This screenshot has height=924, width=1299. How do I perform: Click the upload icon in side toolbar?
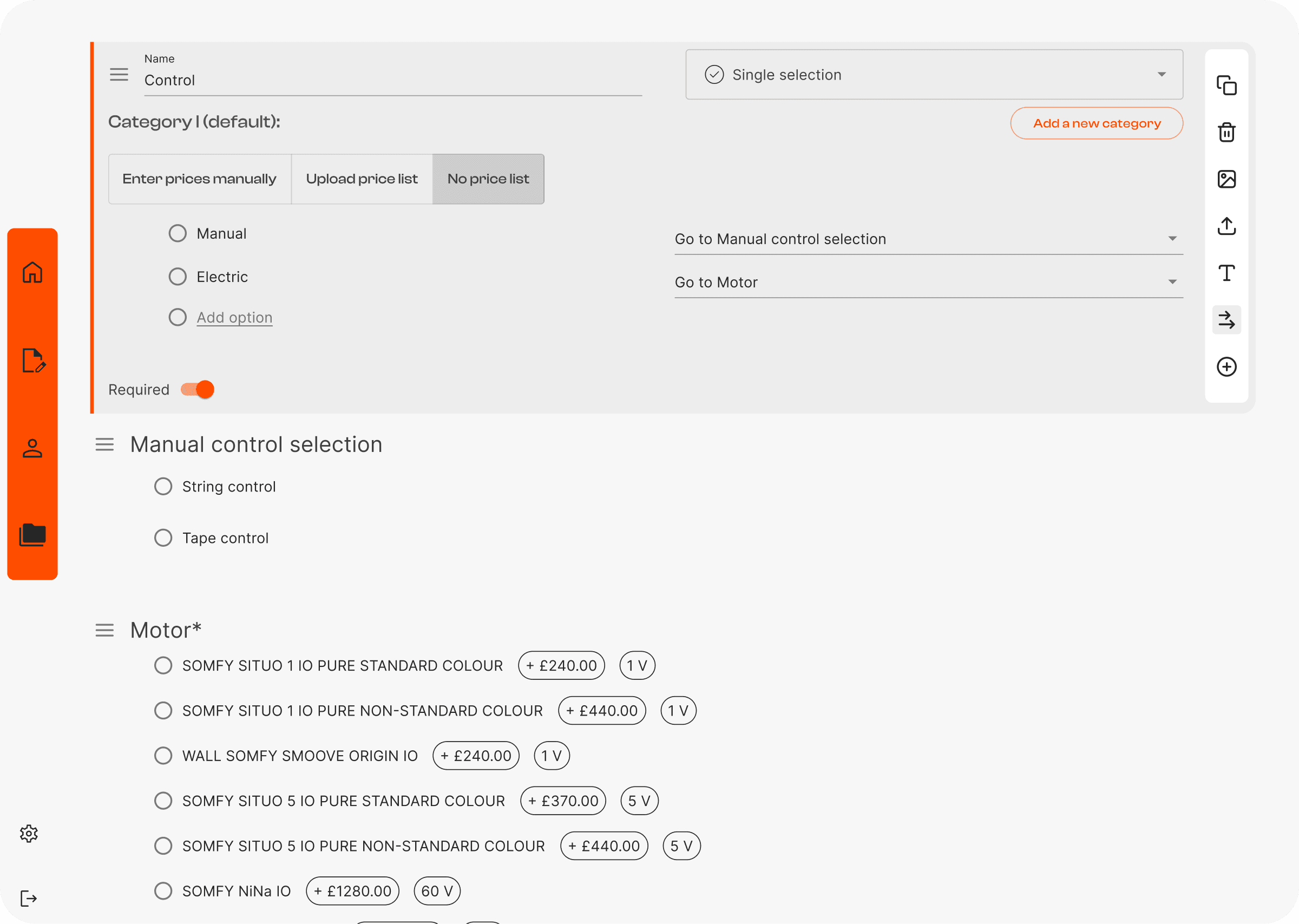[x=1226, y=226]
